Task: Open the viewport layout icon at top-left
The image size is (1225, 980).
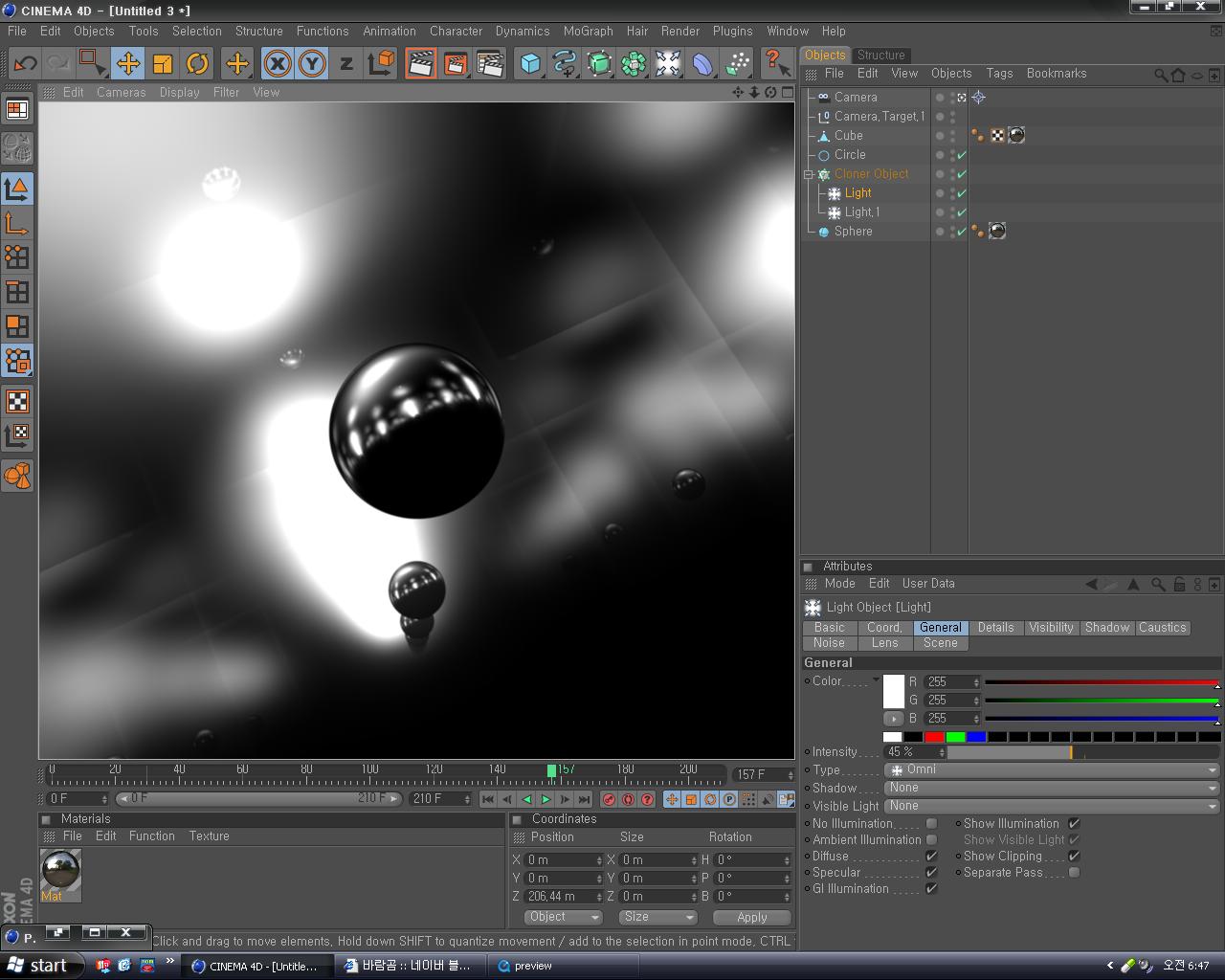Action: pyautogui.click(x=17, y=109)
